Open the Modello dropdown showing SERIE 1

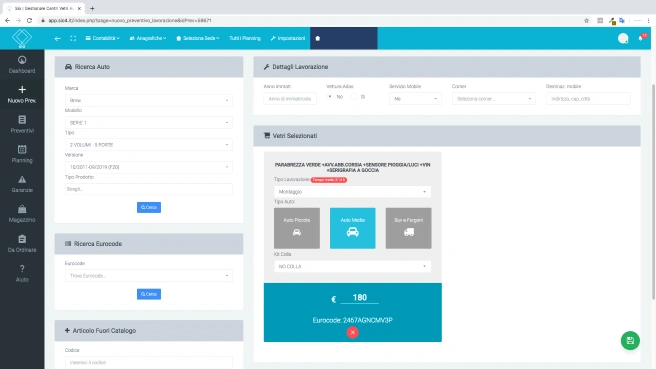pyautogui.click(x=149, y=123)
